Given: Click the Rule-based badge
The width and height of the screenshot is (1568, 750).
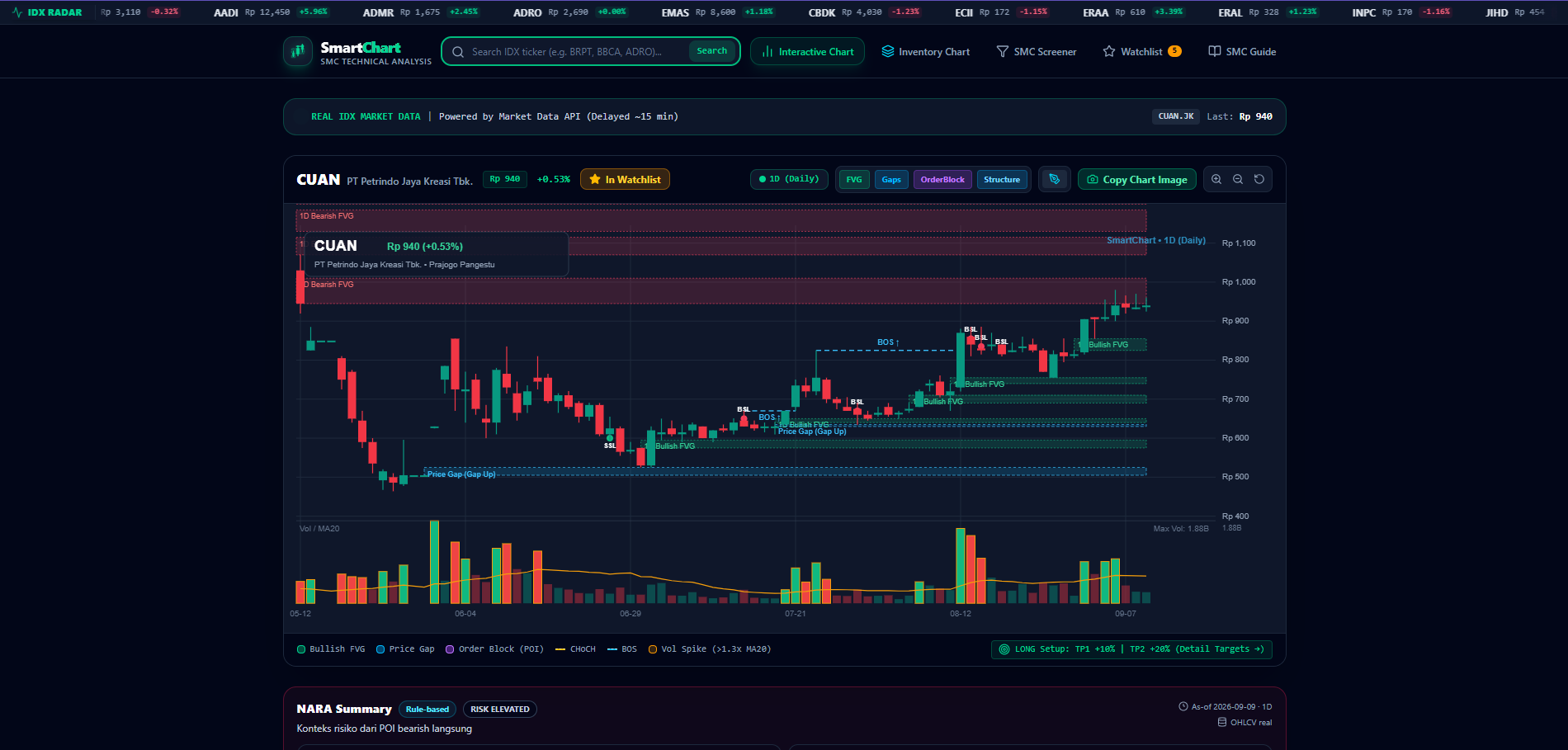Looking at the screenshot, I should click(x=427, y=710).
